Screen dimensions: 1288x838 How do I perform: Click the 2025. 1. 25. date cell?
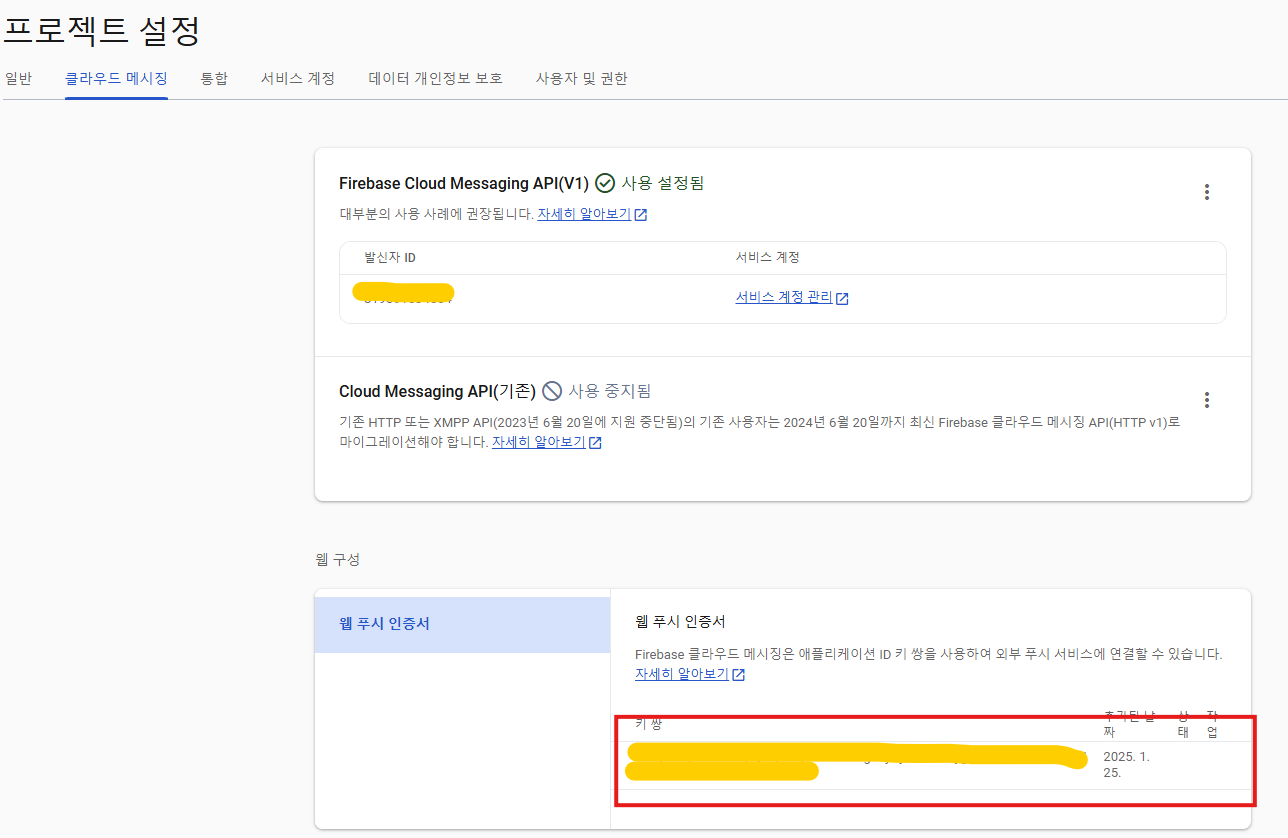[1127, 765]
